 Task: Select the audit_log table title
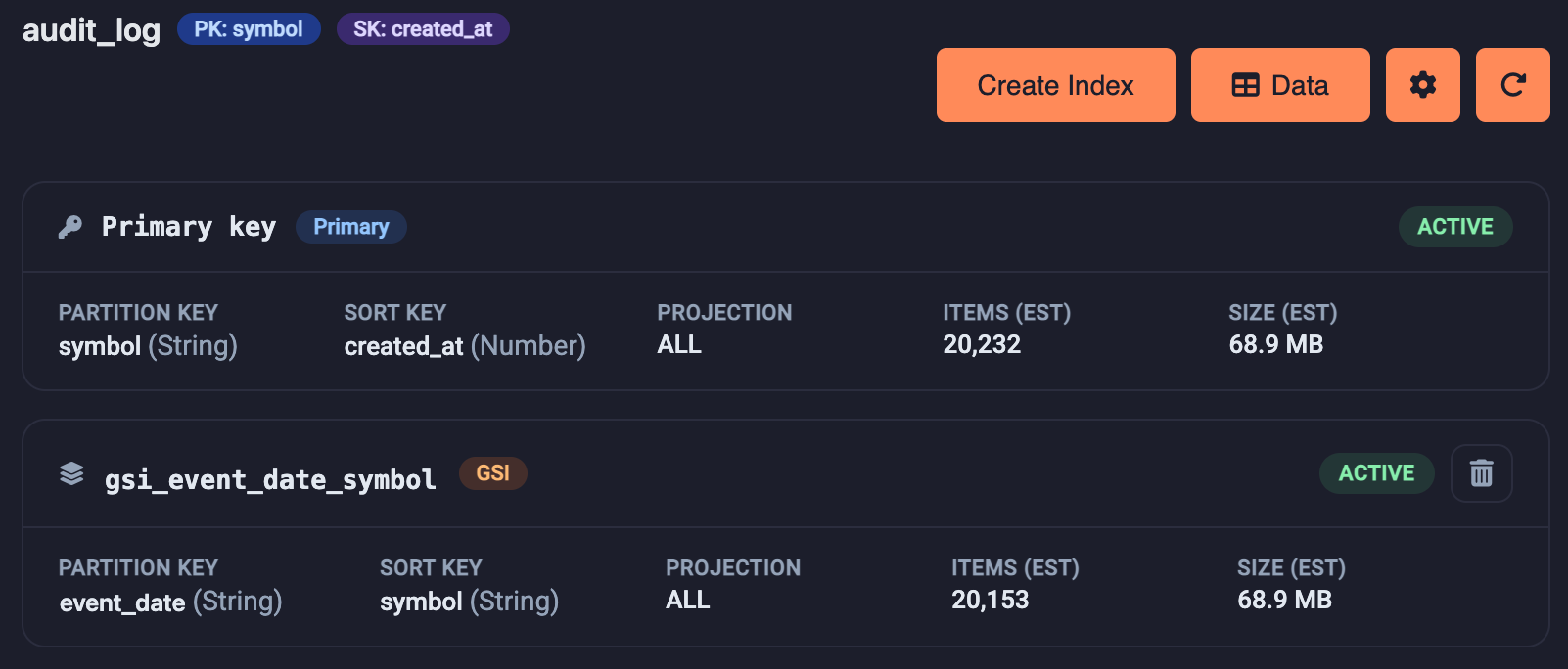pyautogui.click(x=91, y=30)
